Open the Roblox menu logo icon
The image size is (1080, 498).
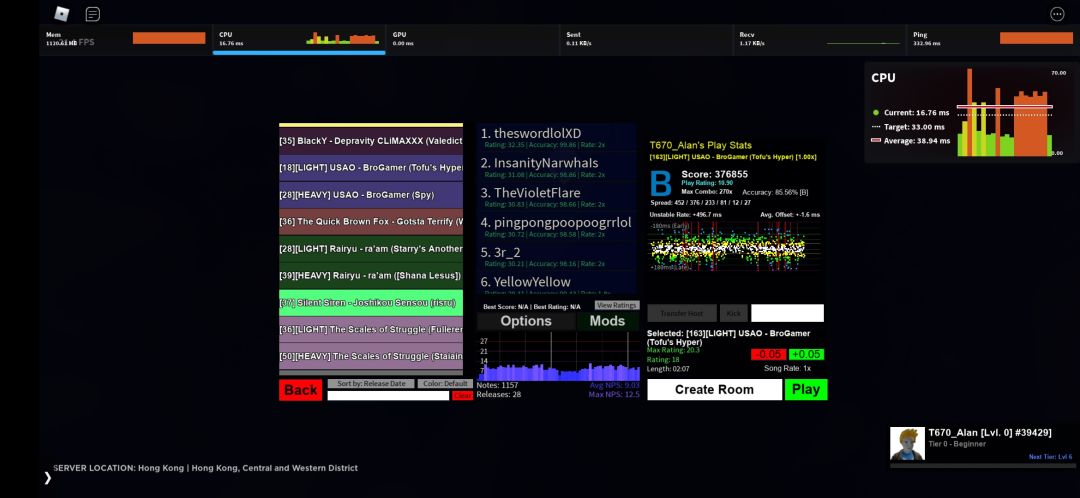61,14
